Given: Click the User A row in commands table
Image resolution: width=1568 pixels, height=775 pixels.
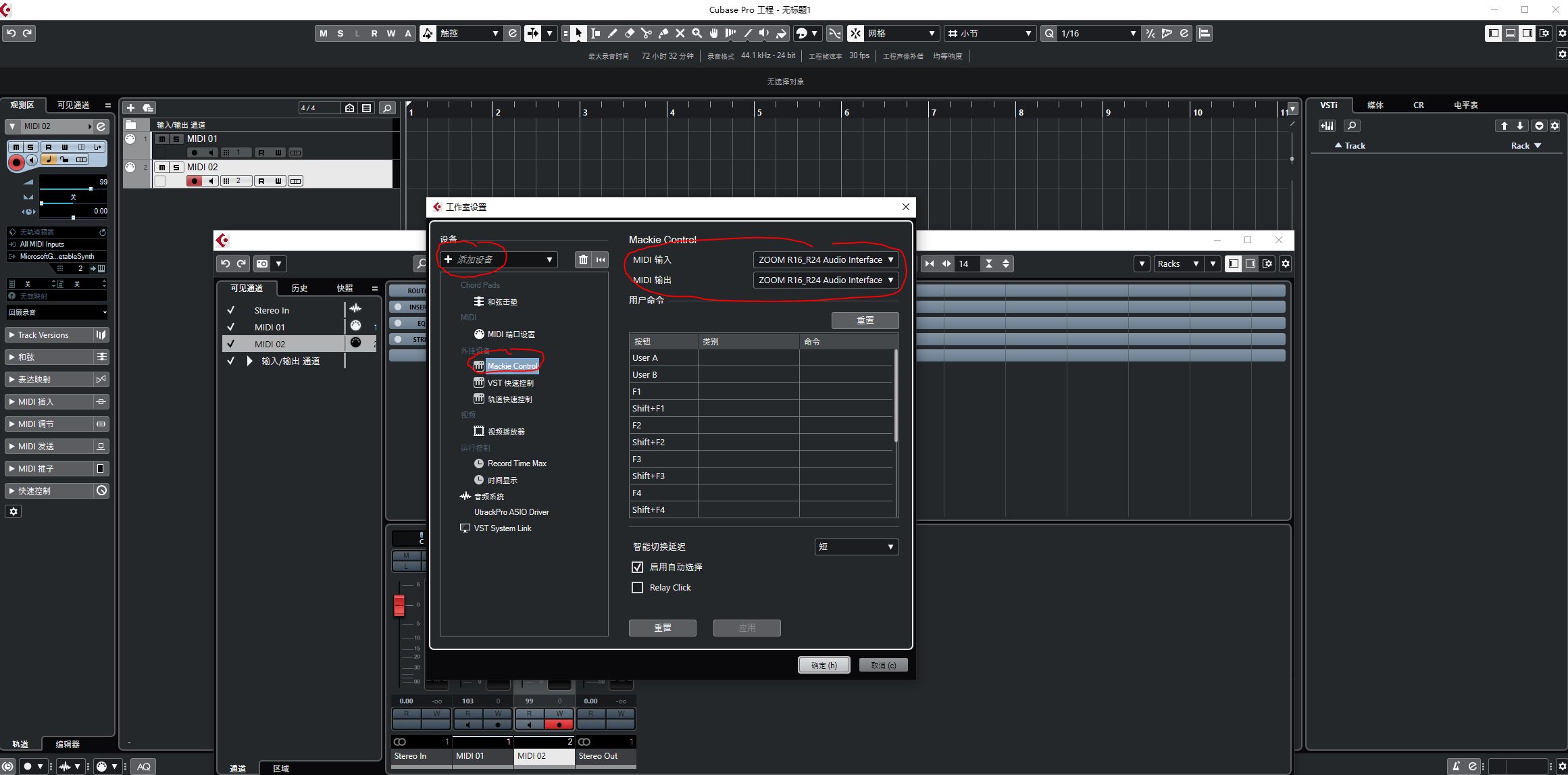Looking at the screenshot, I should (x=761, y=358).
